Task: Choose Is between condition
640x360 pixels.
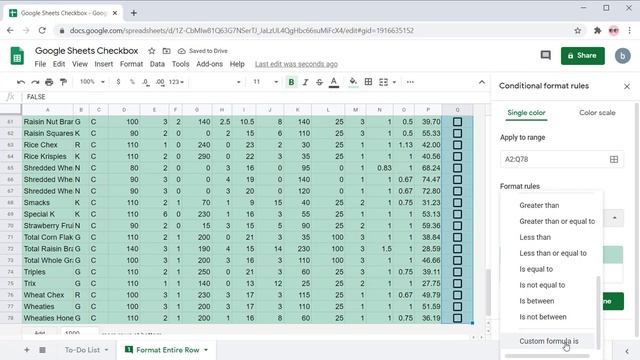Action: point(537,301)
